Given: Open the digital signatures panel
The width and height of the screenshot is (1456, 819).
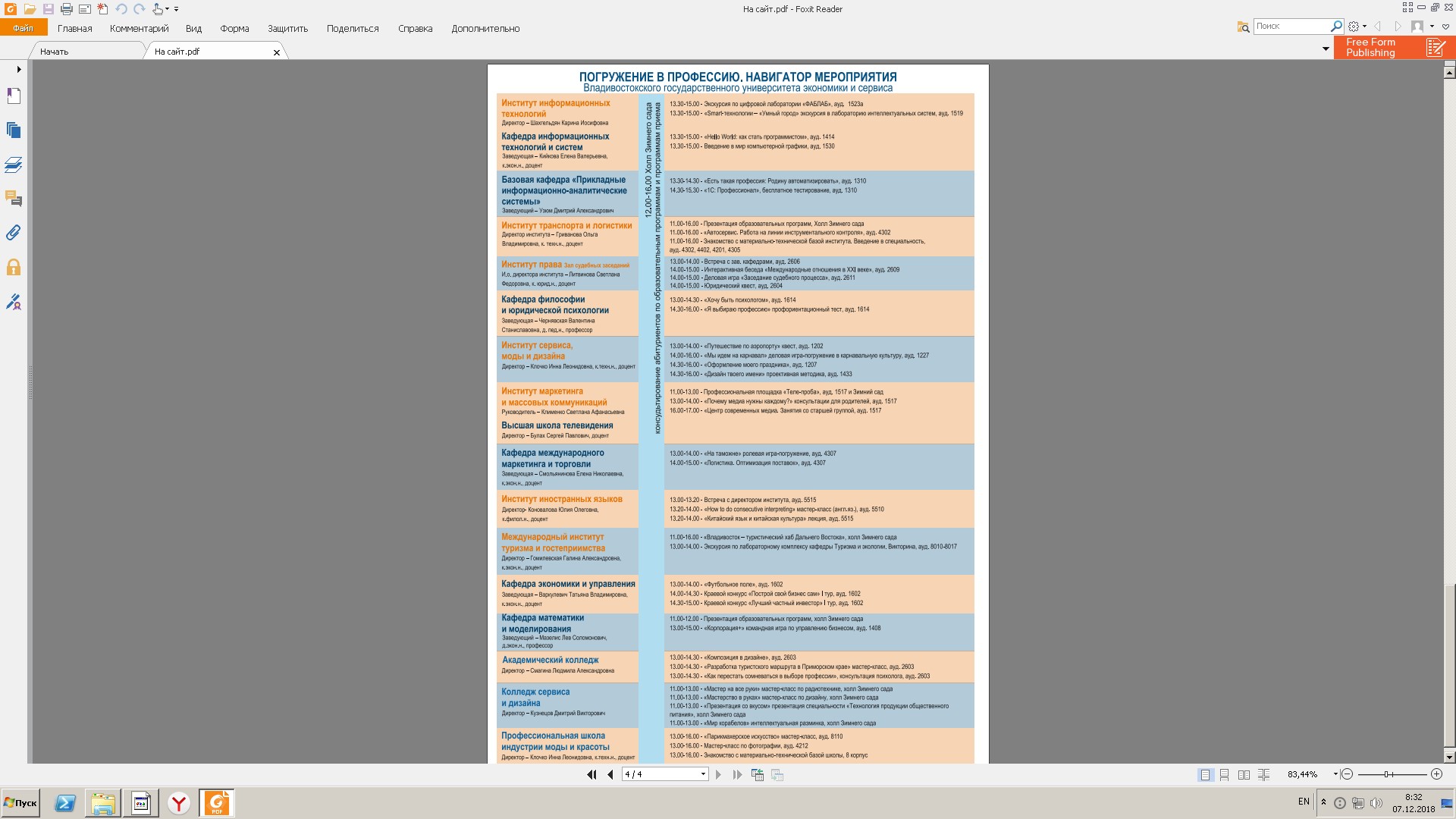Looking at the screenshot, I should pos(14,302).
